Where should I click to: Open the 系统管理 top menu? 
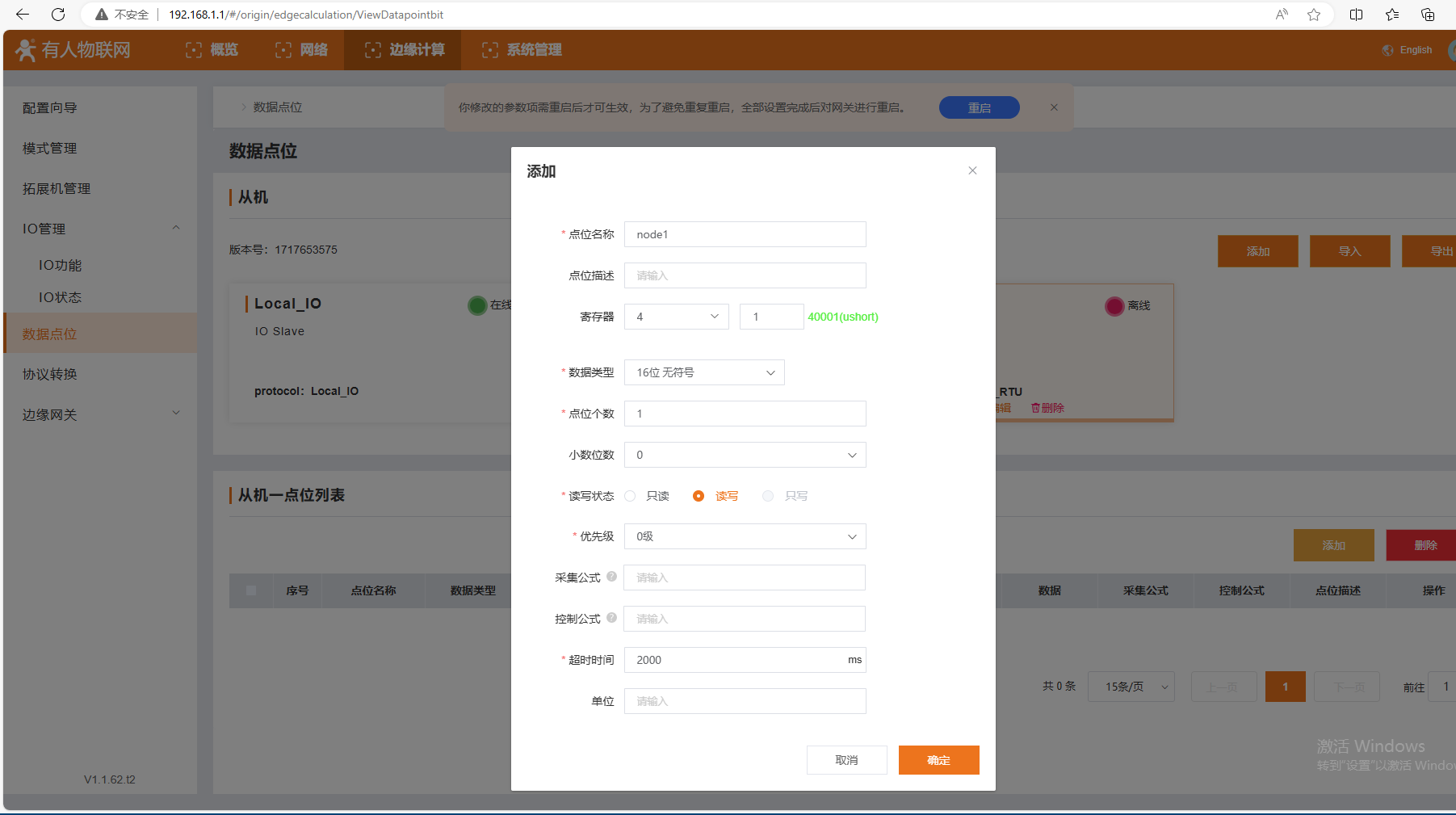coord(522,50)
